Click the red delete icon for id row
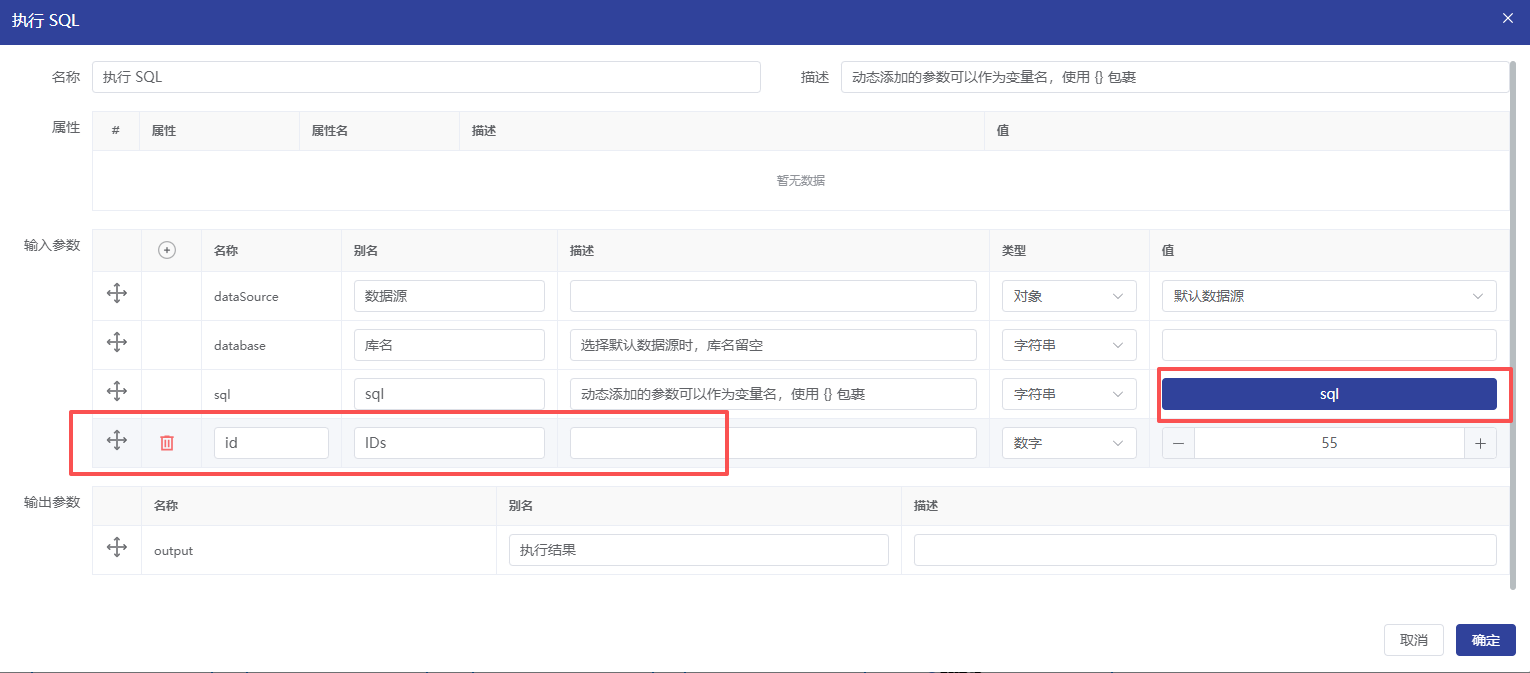 (x=167, y=443)
